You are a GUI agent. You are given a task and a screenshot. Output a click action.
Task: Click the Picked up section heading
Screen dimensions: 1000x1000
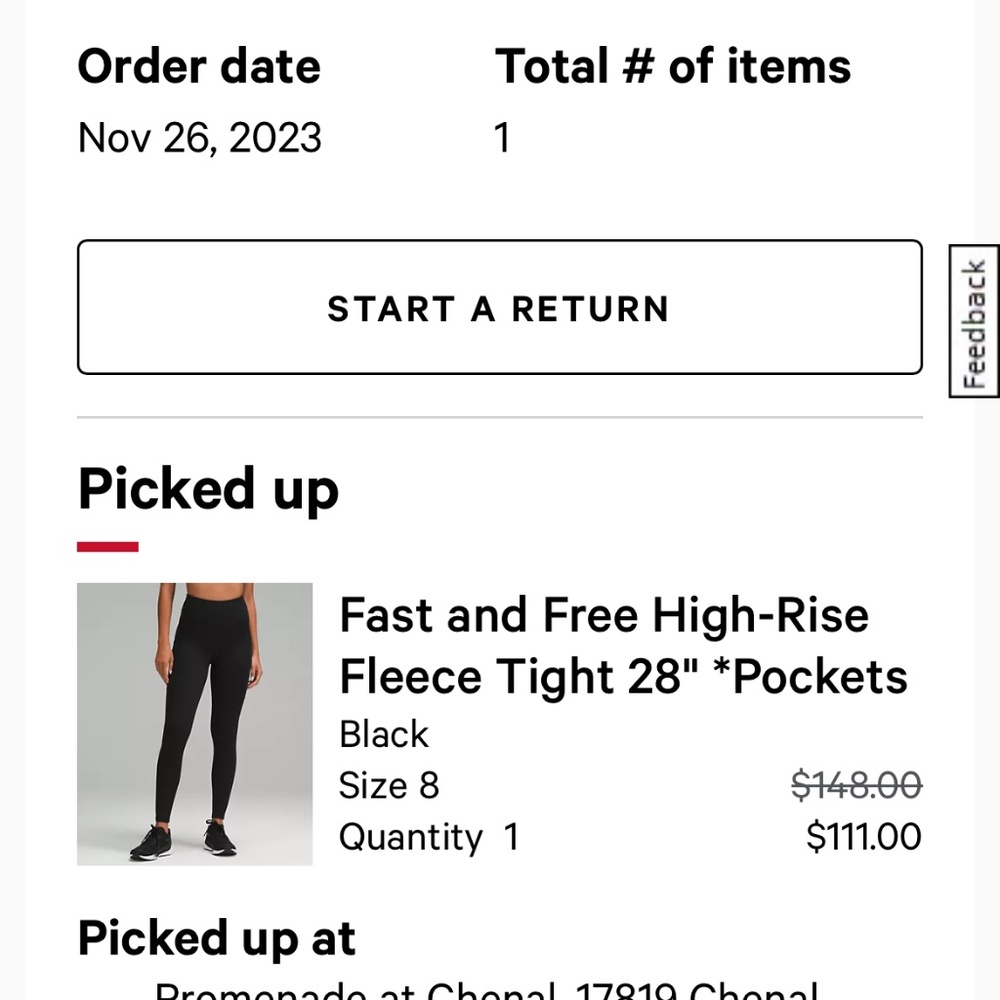coord(208,489)
